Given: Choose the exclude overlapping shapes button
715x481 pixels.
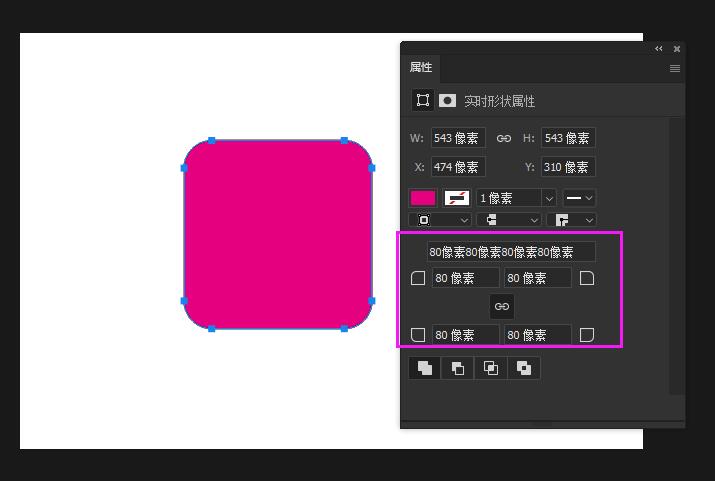Looking at the screenshot, I should [524, 368].
